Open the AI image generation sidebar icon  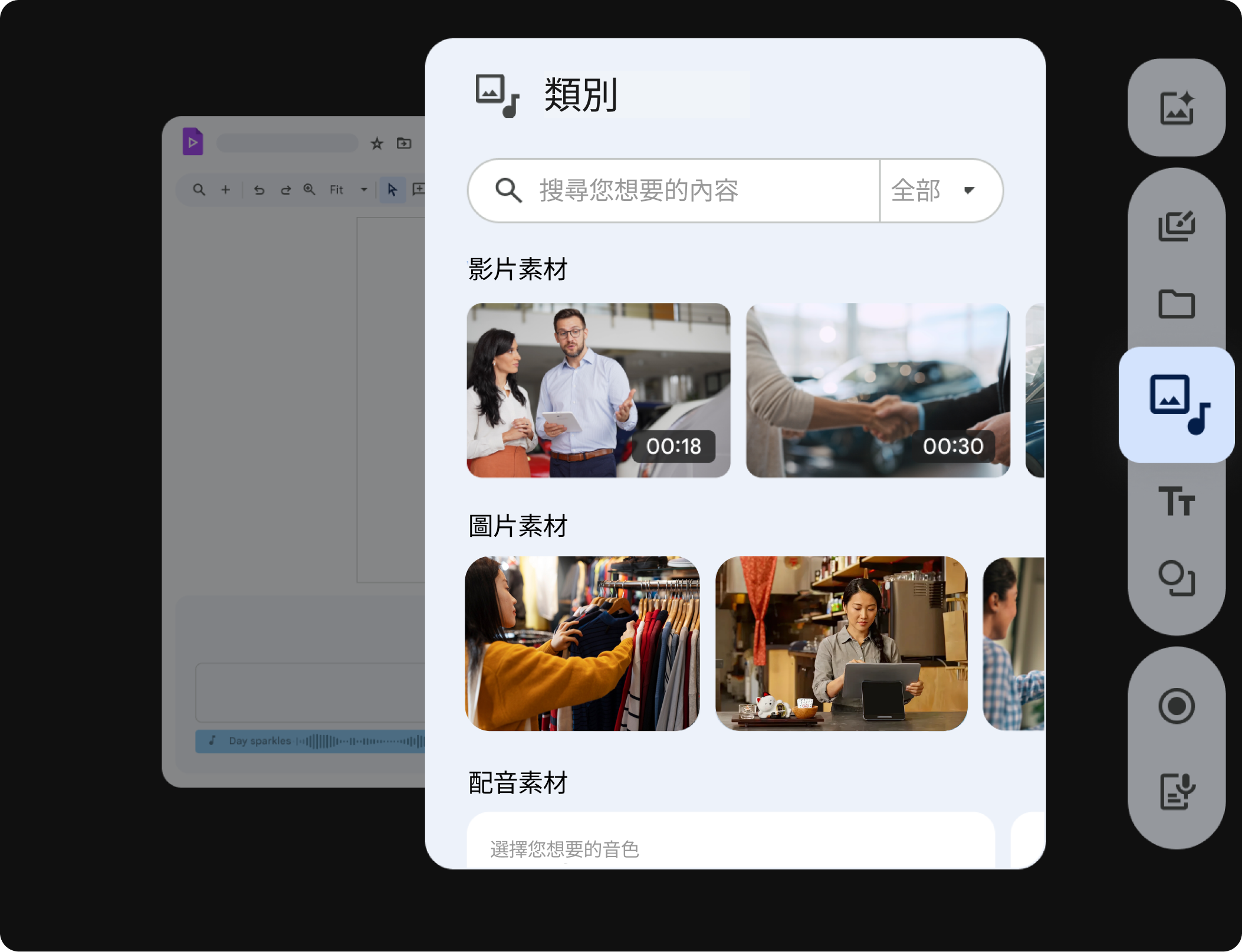tap(1176, 108)
